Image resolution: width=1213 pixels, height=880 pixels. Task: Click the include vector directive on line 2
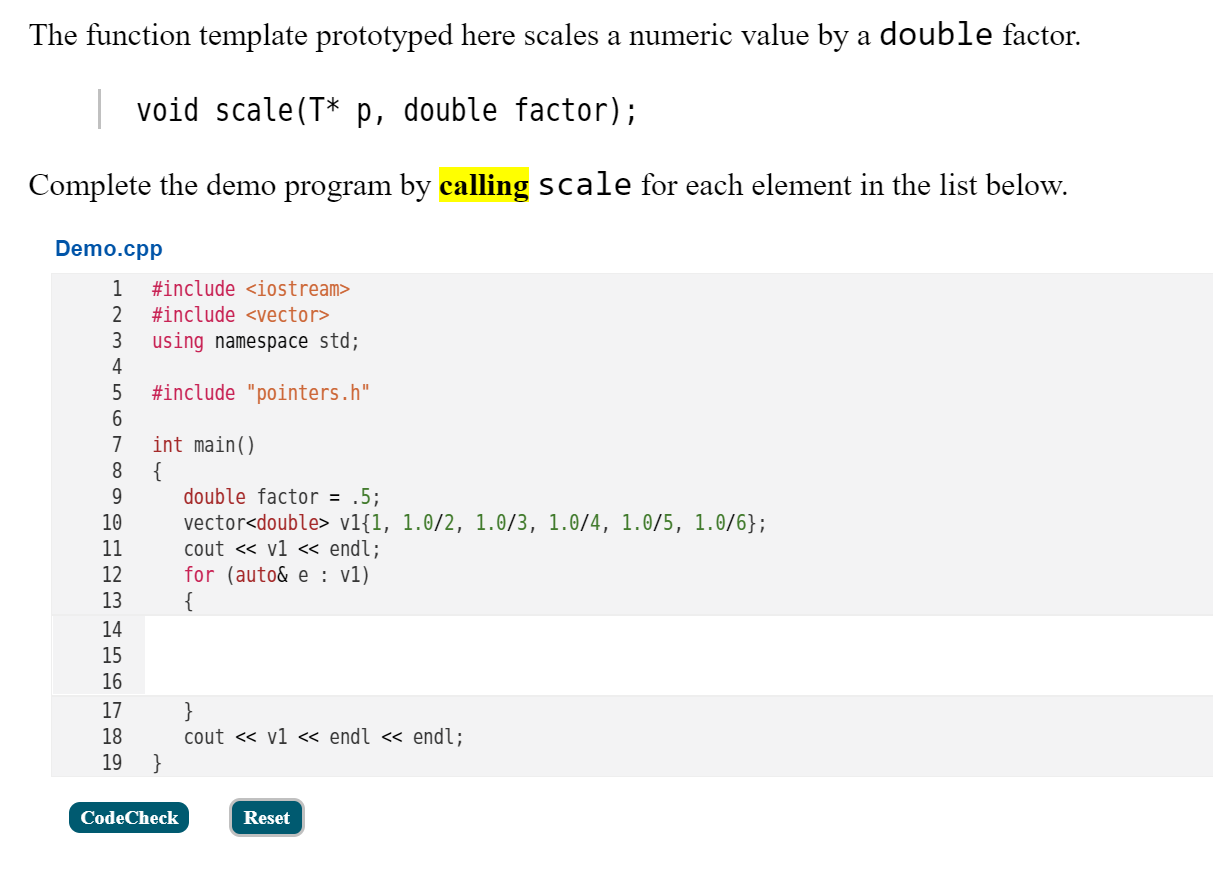pyautogui.click(x=240, y=314)
